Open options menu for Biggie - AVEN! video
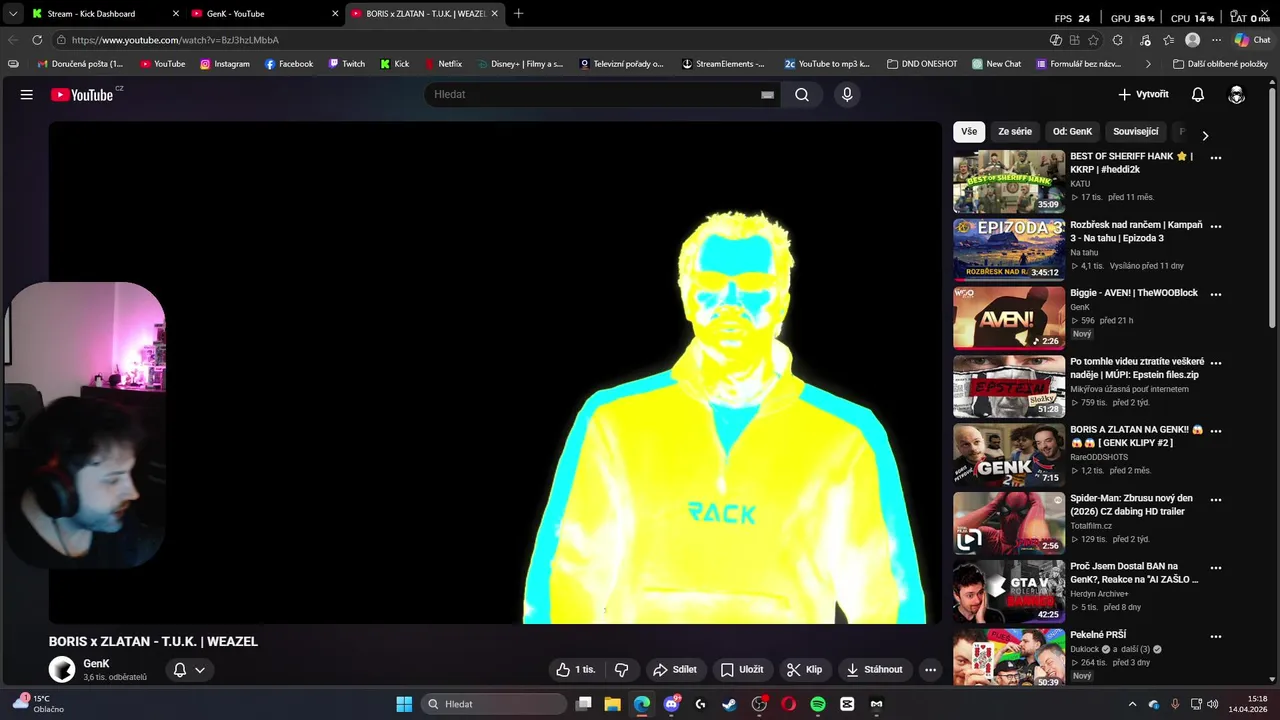 click(1216, 294)
